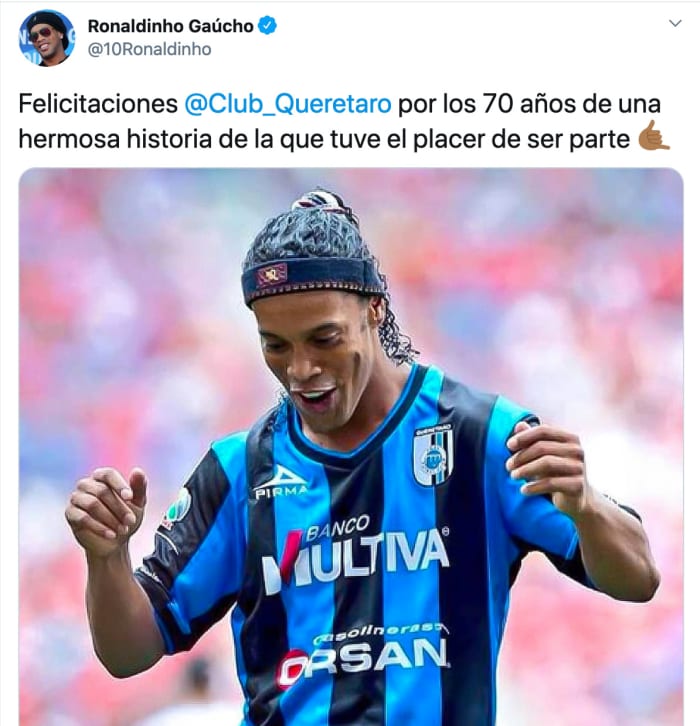
Task: Follow the @Club_Queretaro mention link
Action: coord(288,104)
